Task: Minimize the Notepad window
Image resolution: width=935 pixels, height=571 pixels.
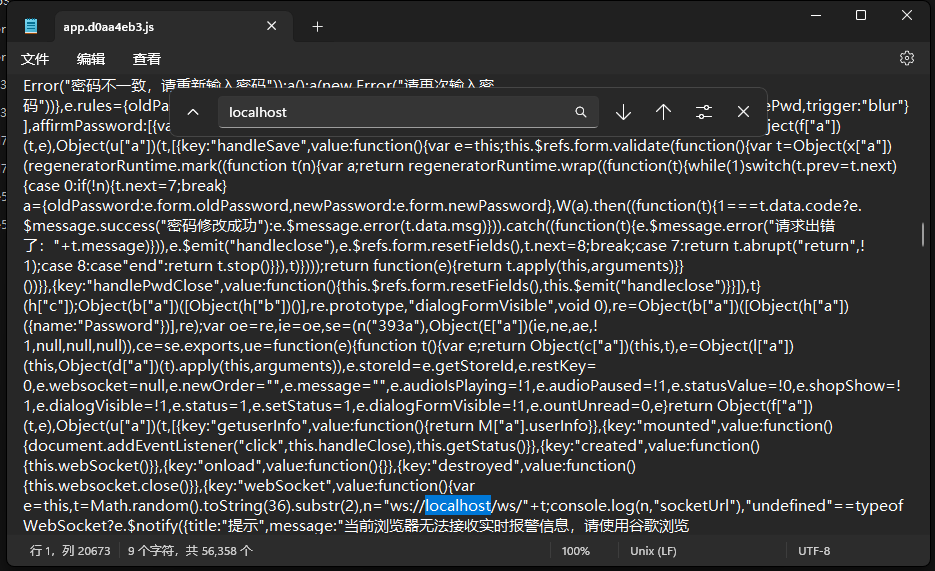Action: [816, 15]
